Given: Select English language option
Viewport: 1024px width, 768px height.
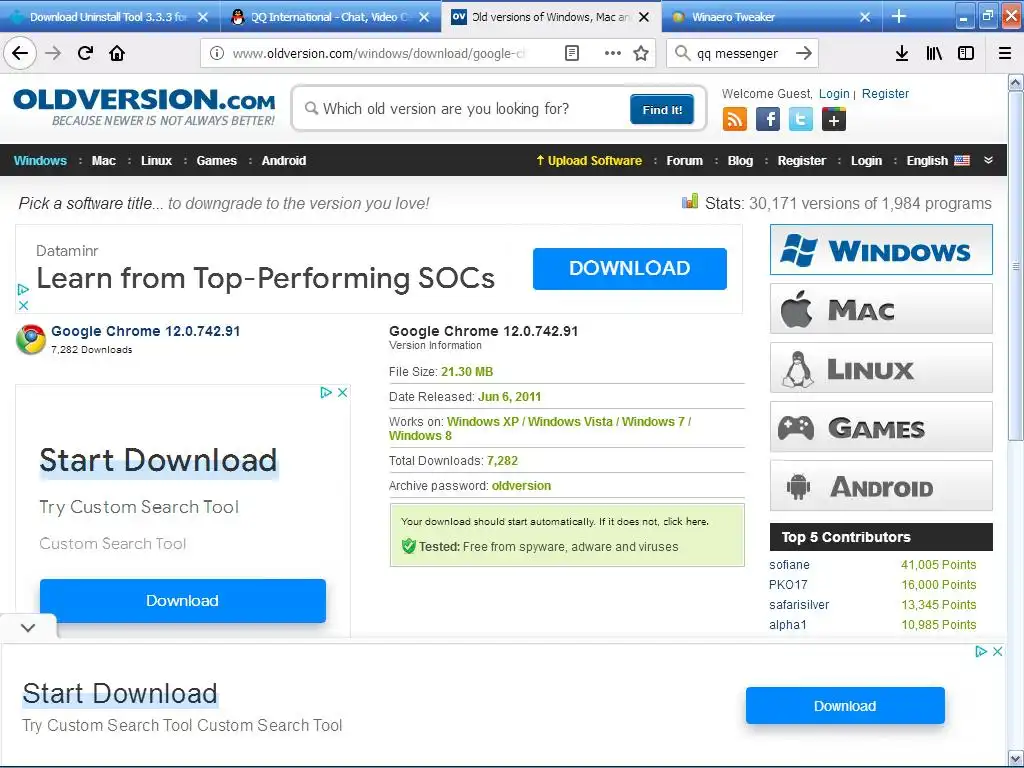Looking at the screenshot, I should point(938,161).
